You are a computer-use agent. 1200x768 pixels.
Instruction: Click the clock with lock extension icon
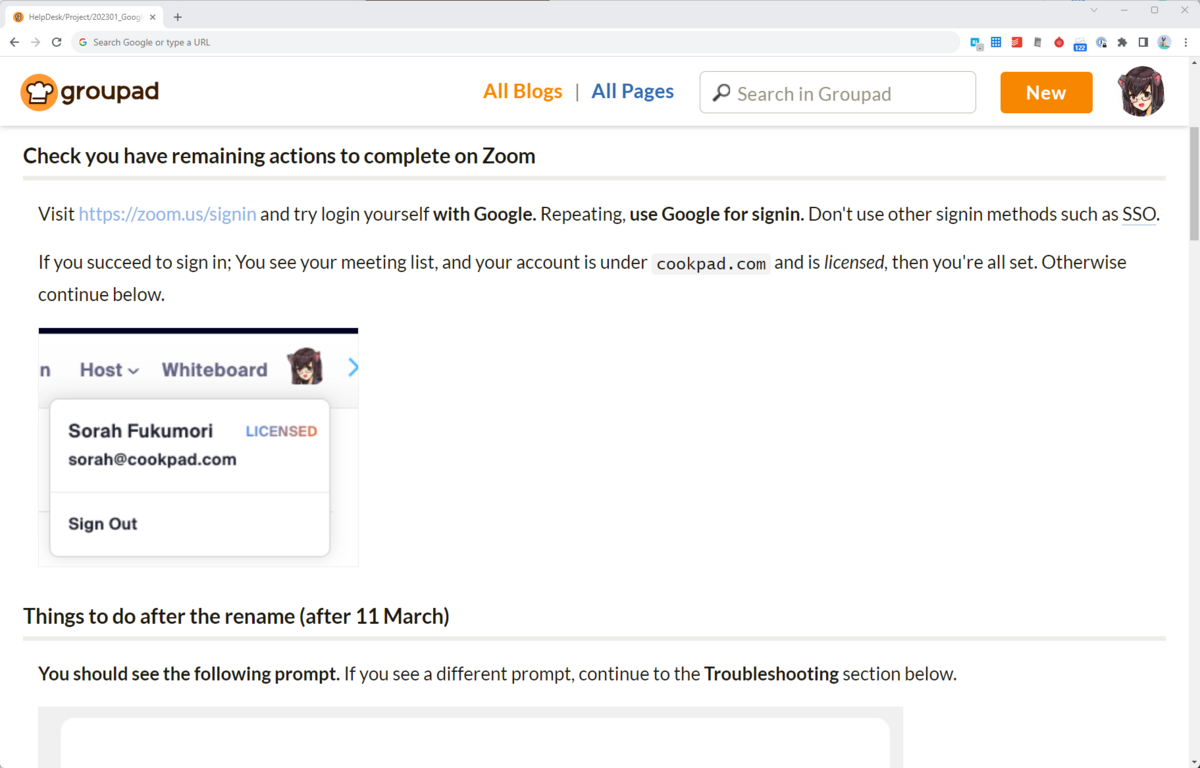1101,42
